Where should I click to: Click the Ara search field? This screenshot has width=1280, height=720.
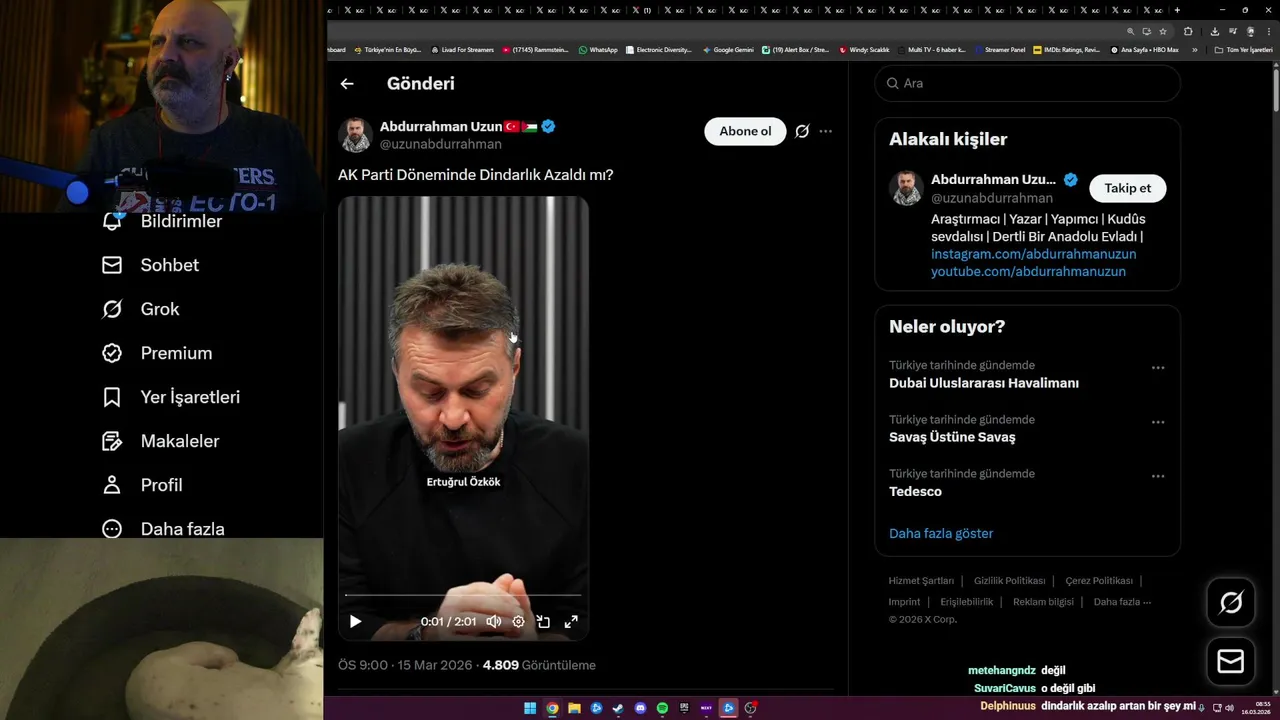pyautogui.click(x=1028, y=83)
